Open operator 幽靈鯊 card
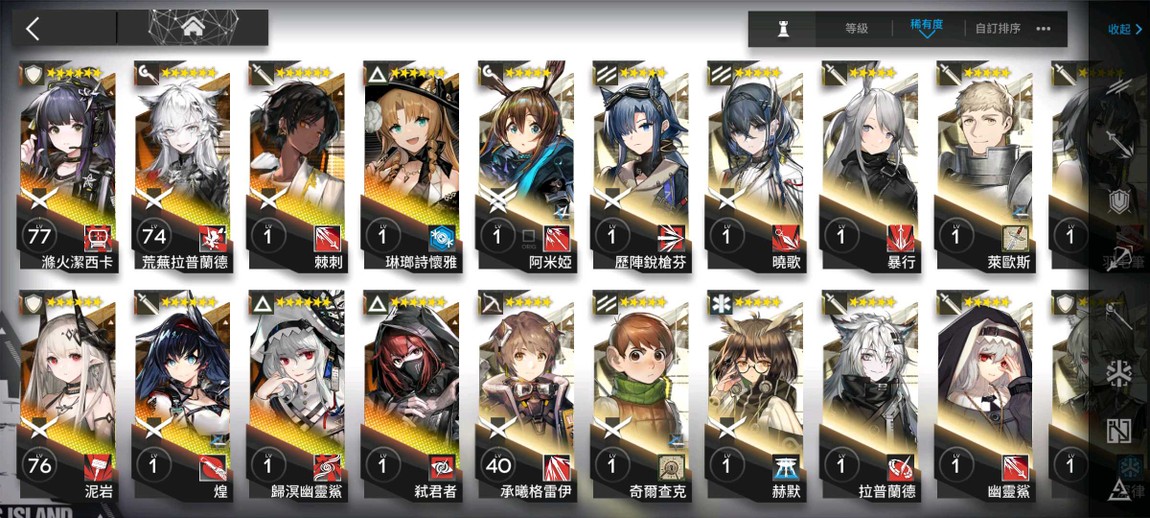The height and width of the screenshot is (518, 1150). [x=982, y=396]
